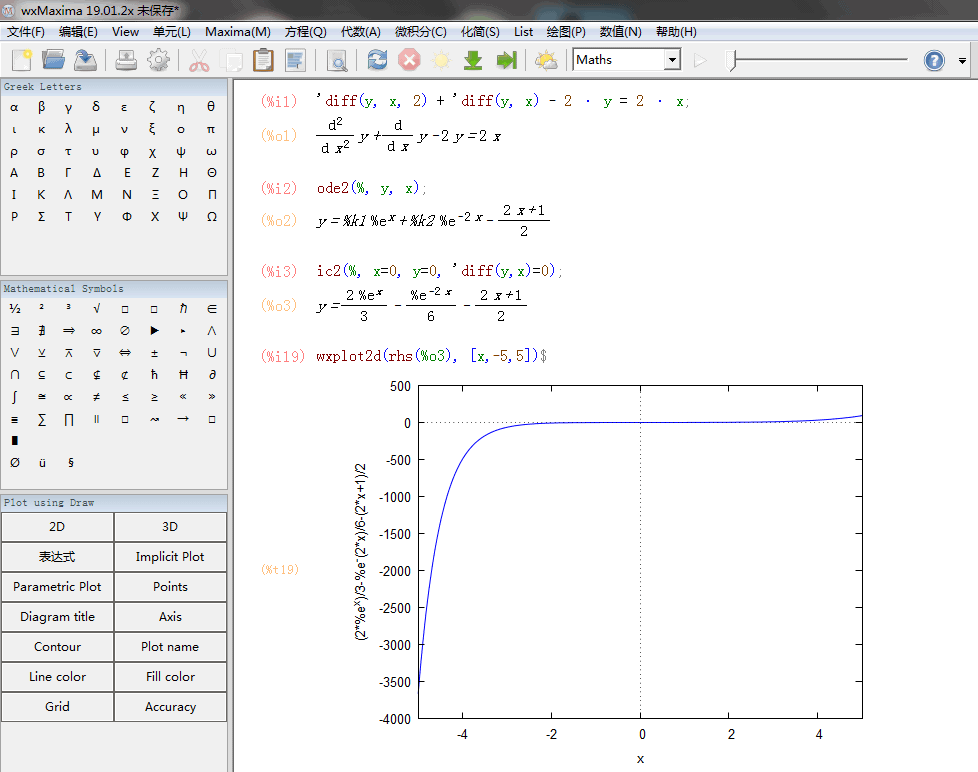Open the Maths cell style dropdown
Viewport: 978px width, 772px height.
(672, 60)
